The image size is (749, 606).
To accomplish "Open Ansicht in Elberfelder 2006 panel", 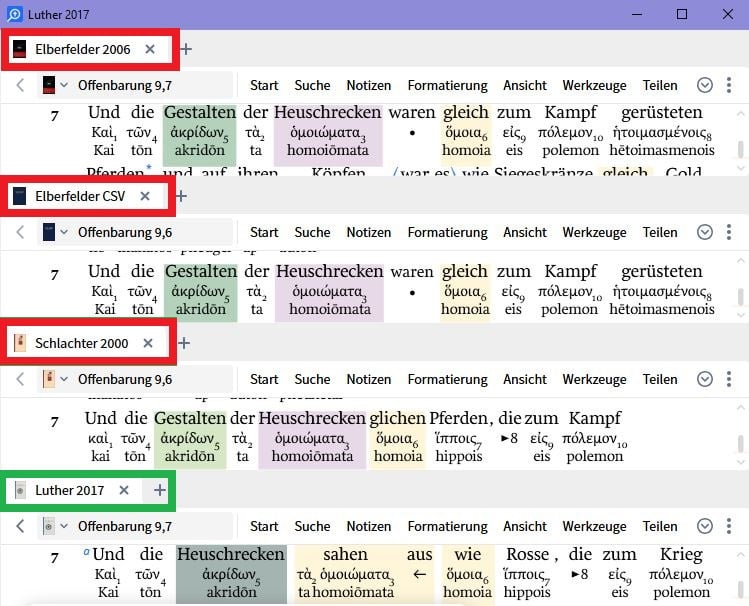I will pos(525,85).
